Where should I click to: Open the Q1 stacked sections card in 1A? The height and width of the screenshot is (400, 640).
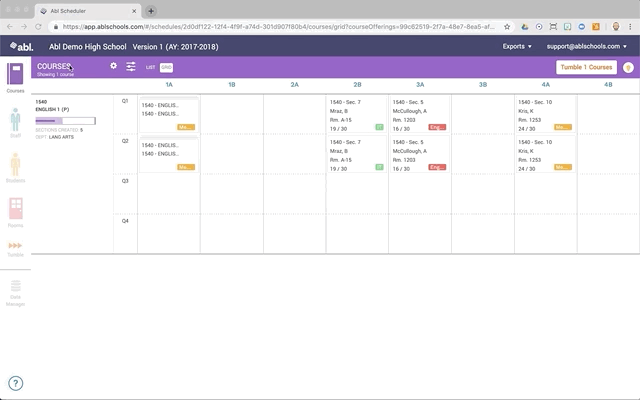click(169, 115)
